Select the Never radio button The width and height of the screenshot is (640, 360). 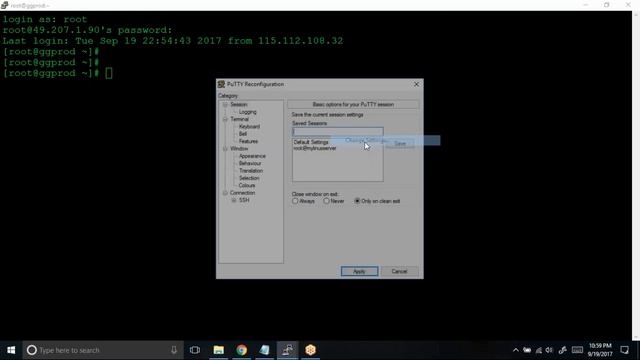click(326, 201)
